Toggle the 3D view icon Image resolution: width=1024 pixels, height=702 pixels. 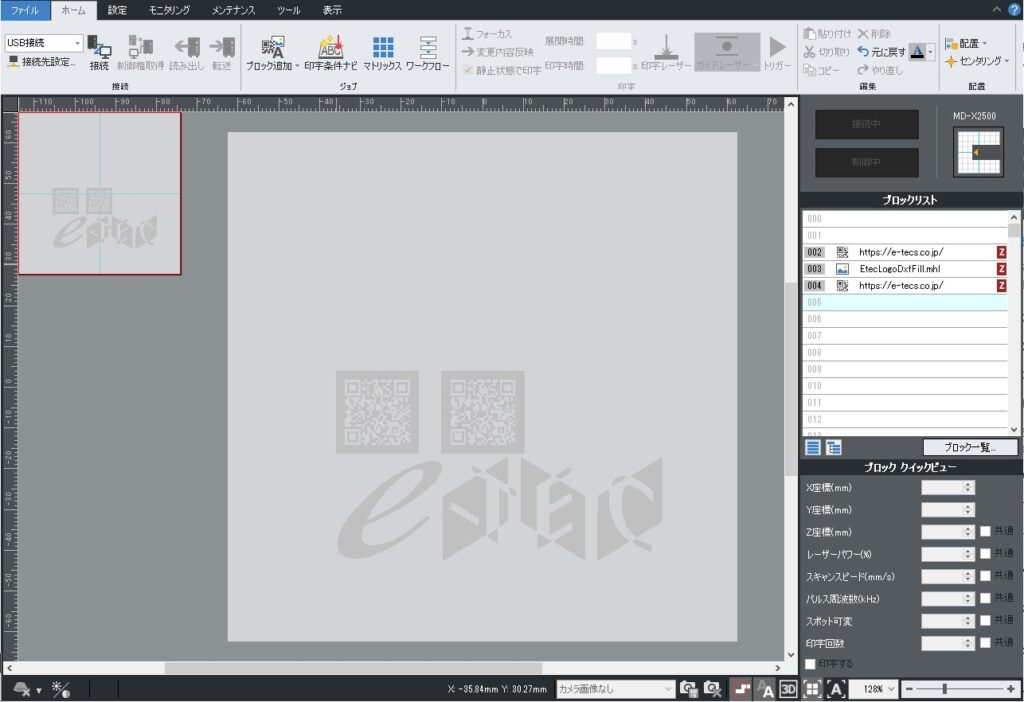point(788,688)
